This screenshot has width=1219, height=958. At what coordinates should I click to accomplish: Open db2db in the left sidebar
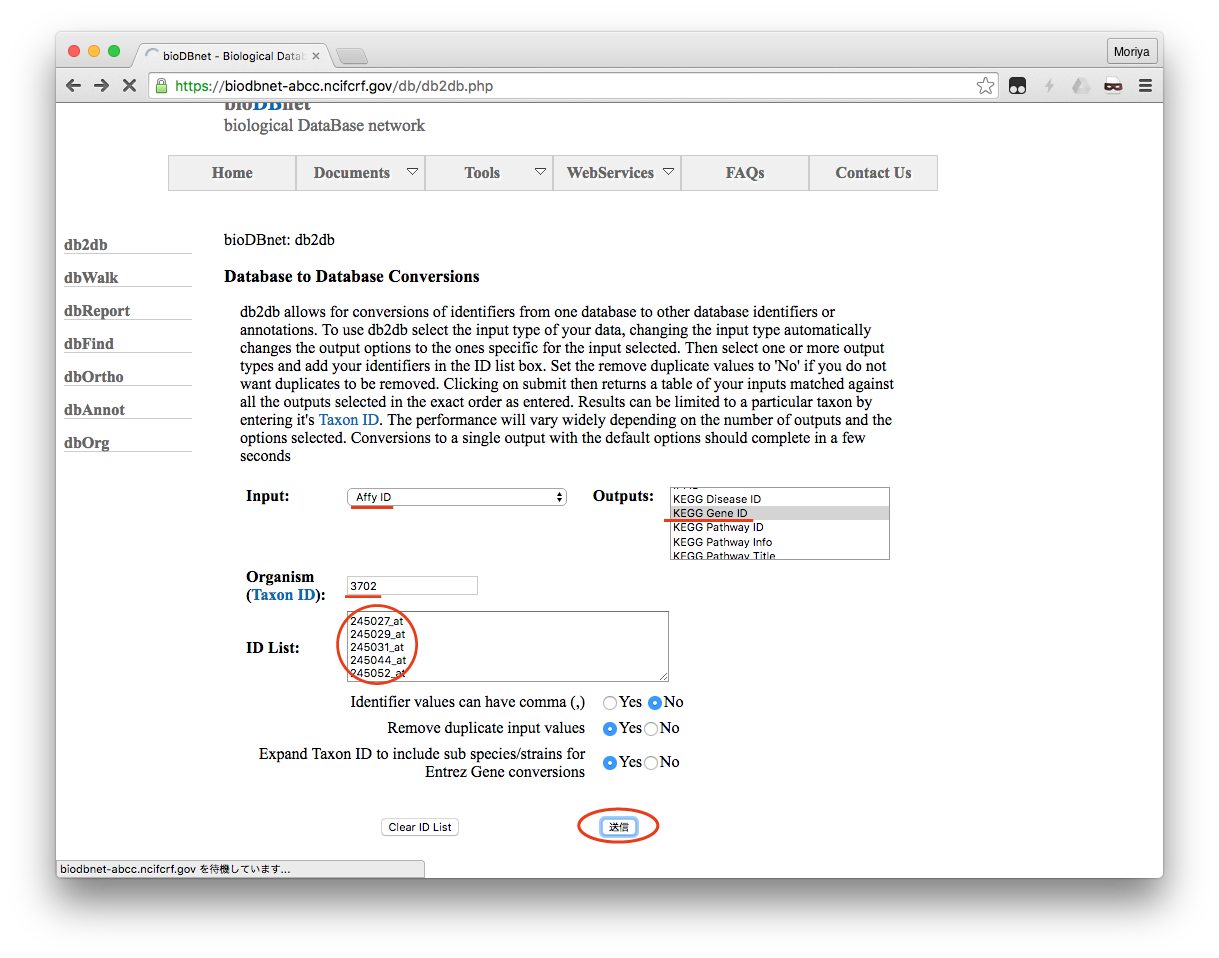pyautogui.click(x=86, y=245)
